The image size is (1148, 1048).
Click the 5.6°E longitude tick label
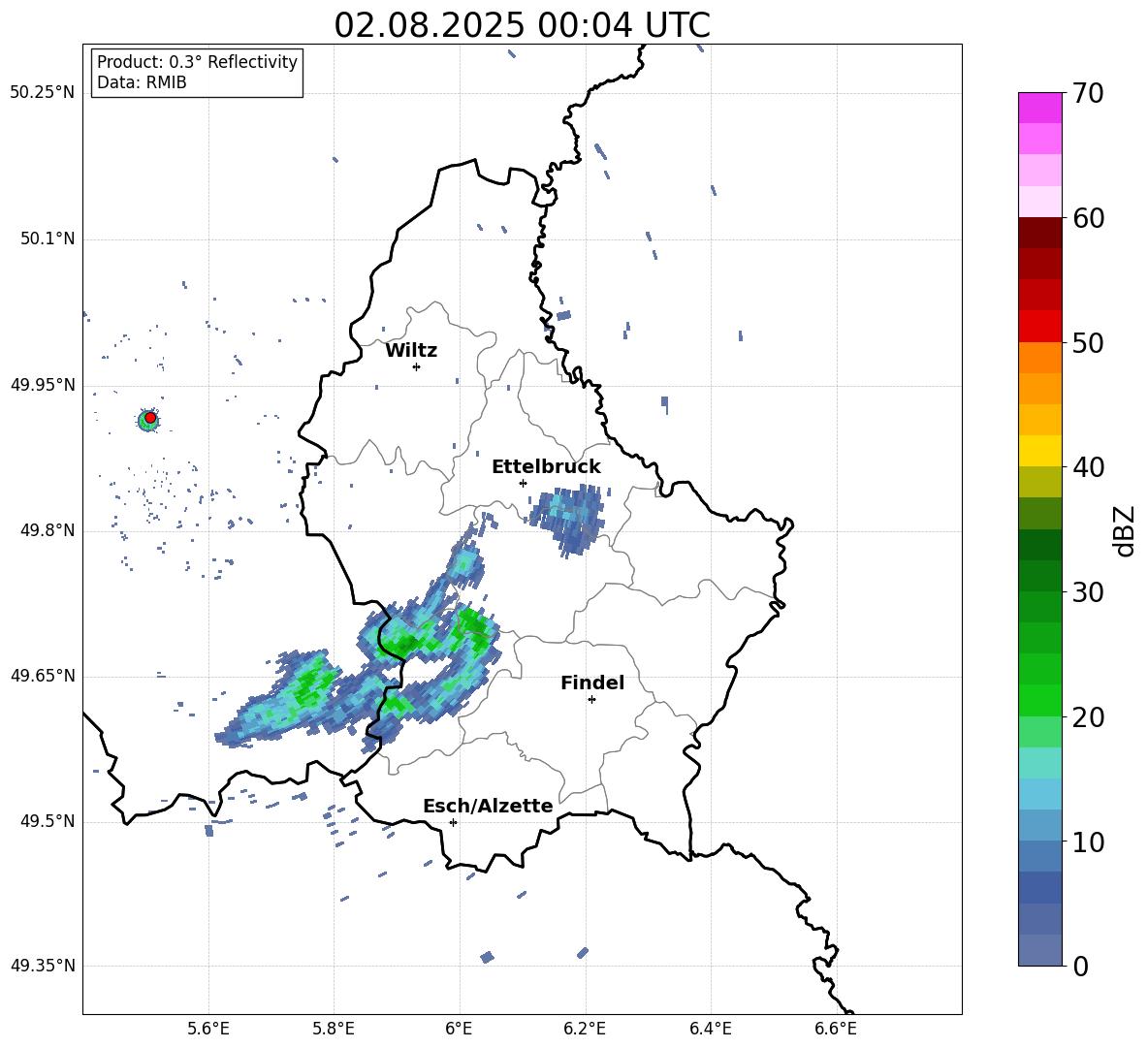(x=208, y=1029)
